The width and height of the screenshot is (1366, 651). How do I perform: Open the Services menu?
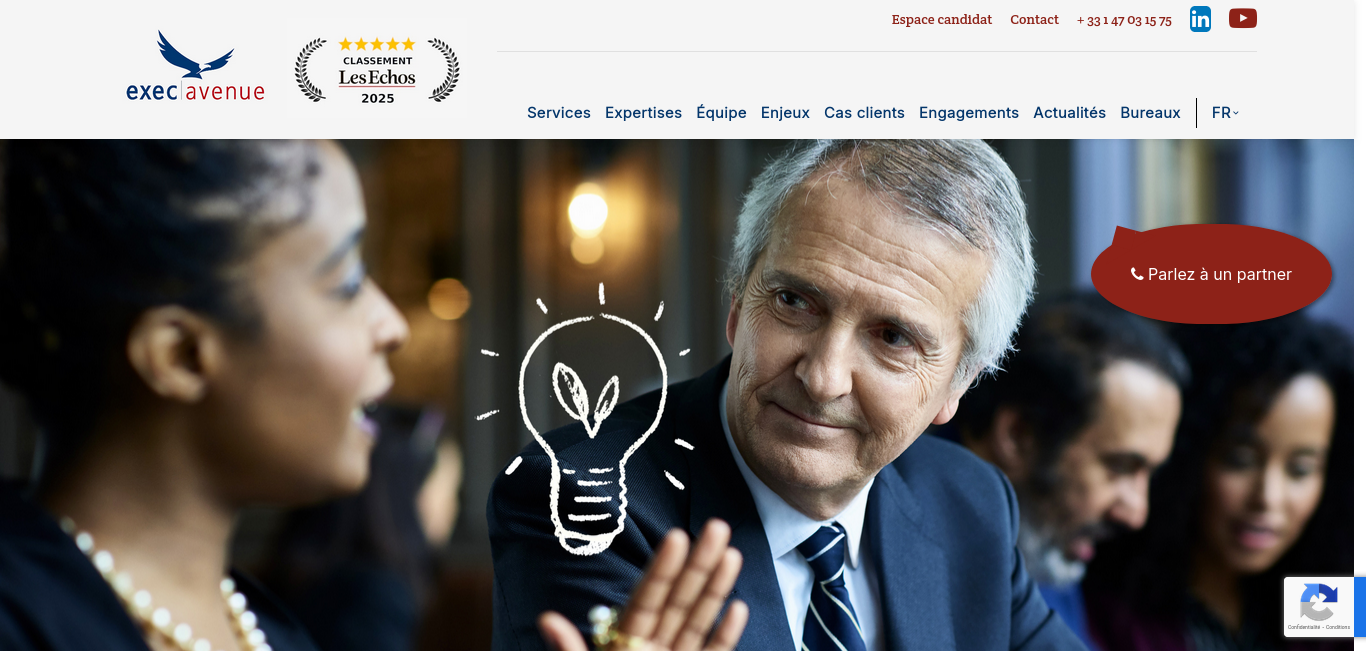pyautogui.click(x=559, y=113)
